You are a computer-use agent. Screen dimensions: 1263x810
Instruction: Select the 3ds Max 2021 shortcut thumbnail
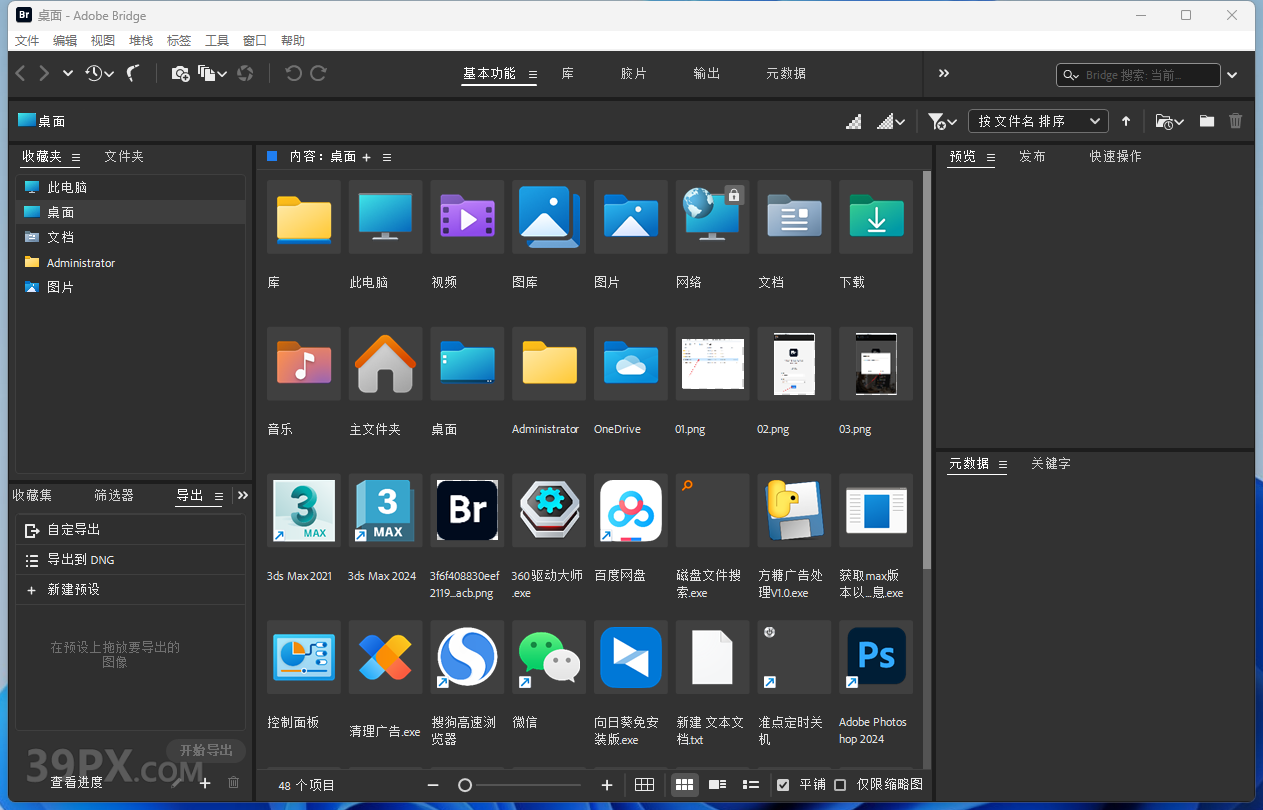(x=304, y=510)
